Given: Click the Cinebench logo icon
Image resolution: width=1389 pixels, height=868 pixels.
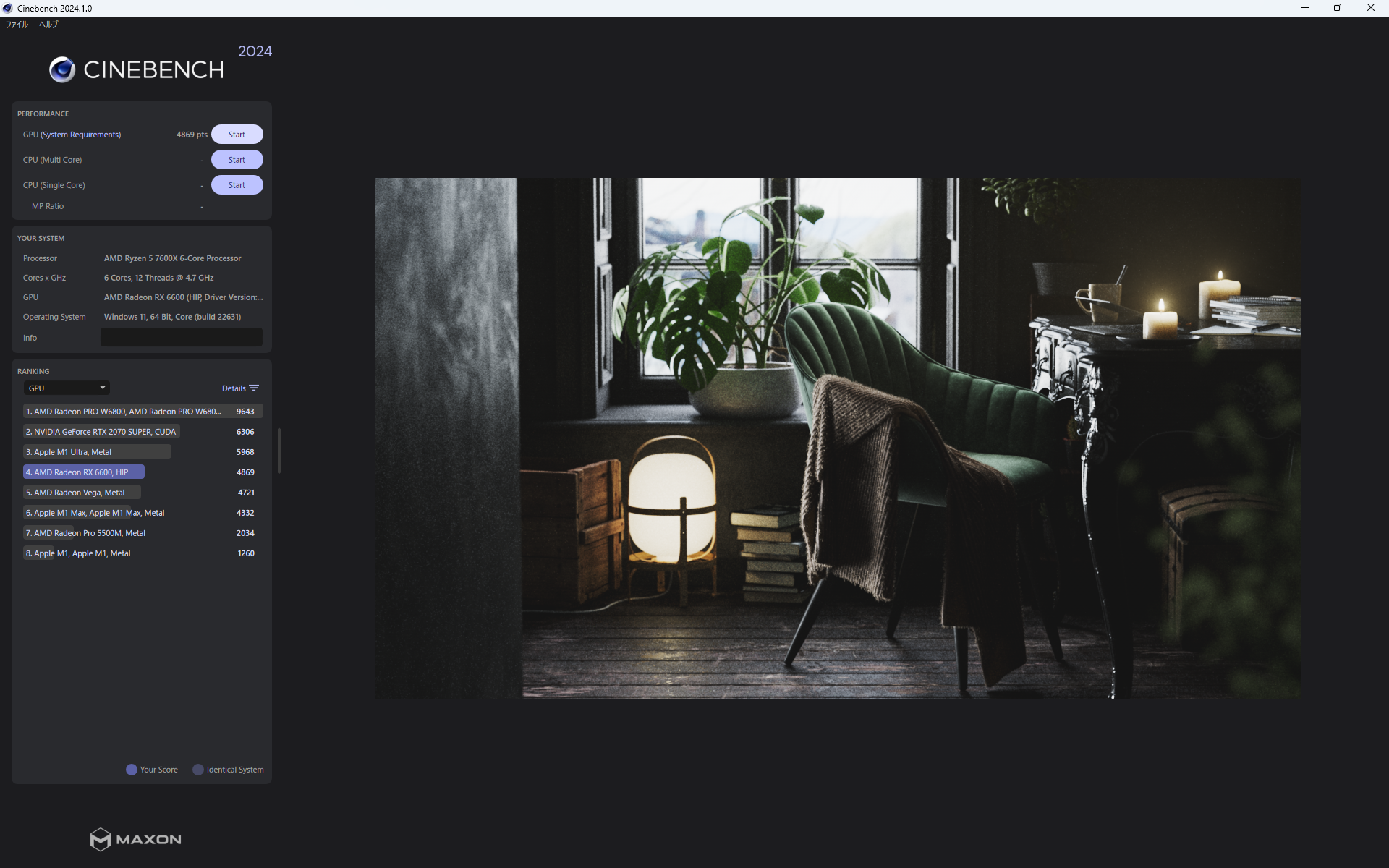Looking at the screenshot, I should (x=62, y=69).
